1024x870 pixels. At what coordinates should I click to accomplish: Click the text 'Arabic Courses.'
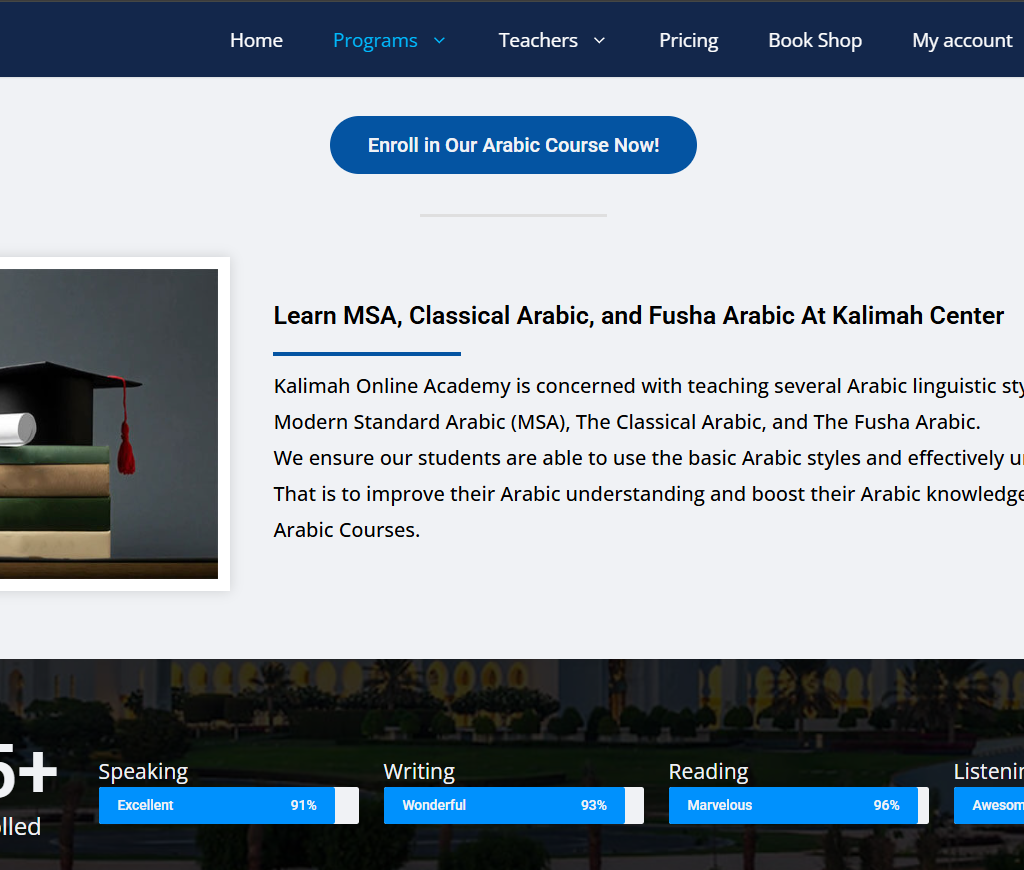click(x=347, y=530)
